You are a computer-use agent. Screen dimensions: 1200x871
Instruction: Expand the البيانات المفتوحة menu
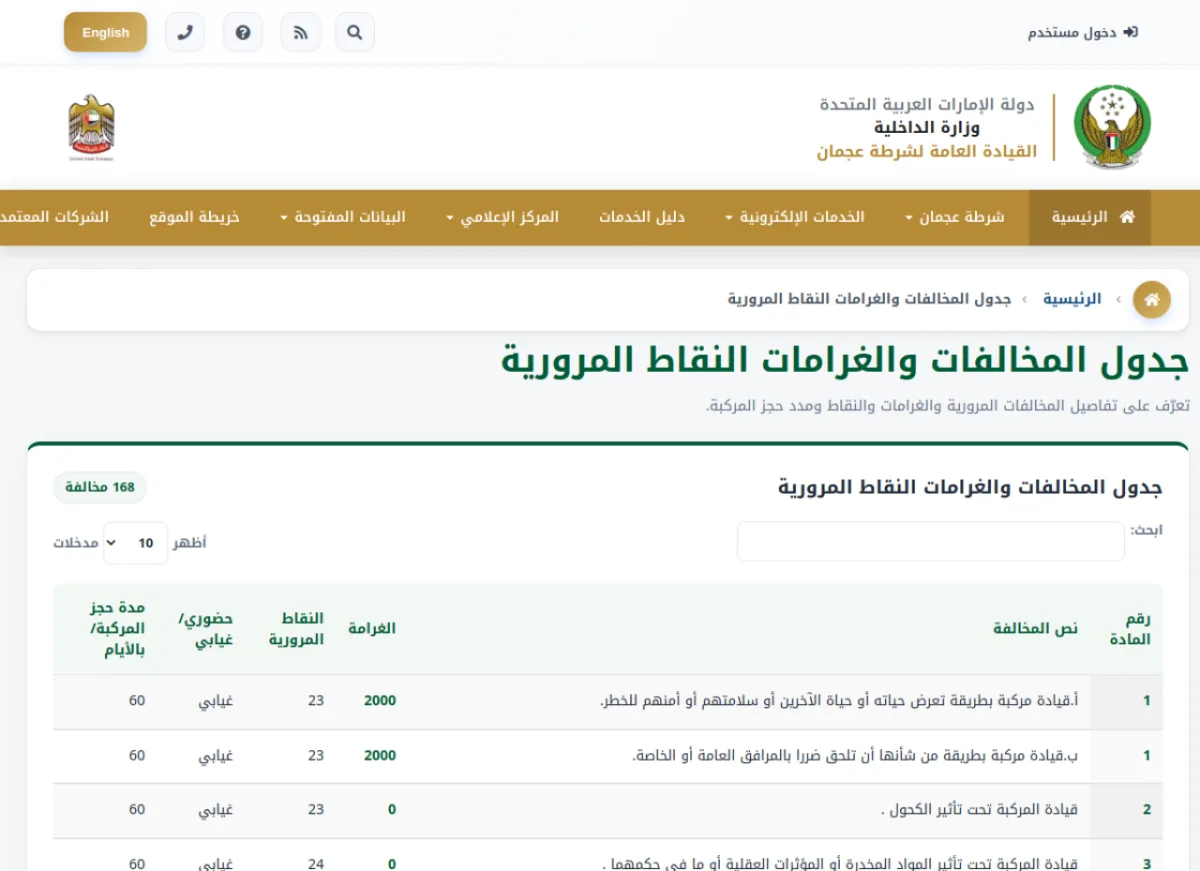click(343, 217)
